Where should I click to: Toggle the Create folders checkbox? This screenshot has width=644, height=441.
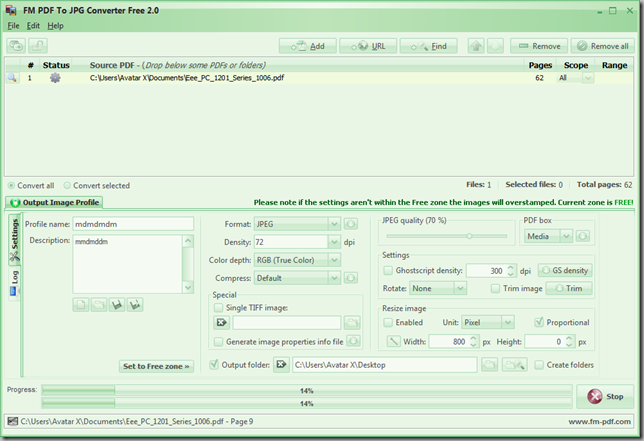point(539,365)
